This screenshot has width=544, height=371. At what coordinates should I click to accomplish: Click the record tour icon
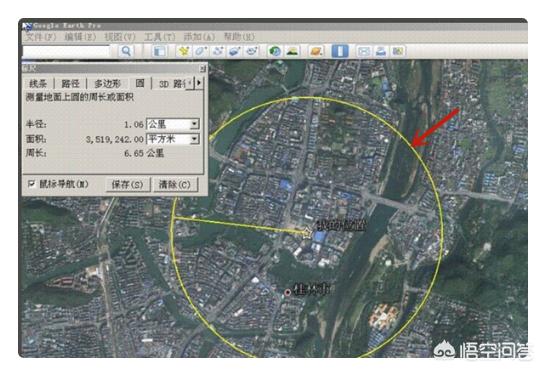coord(252,51)
